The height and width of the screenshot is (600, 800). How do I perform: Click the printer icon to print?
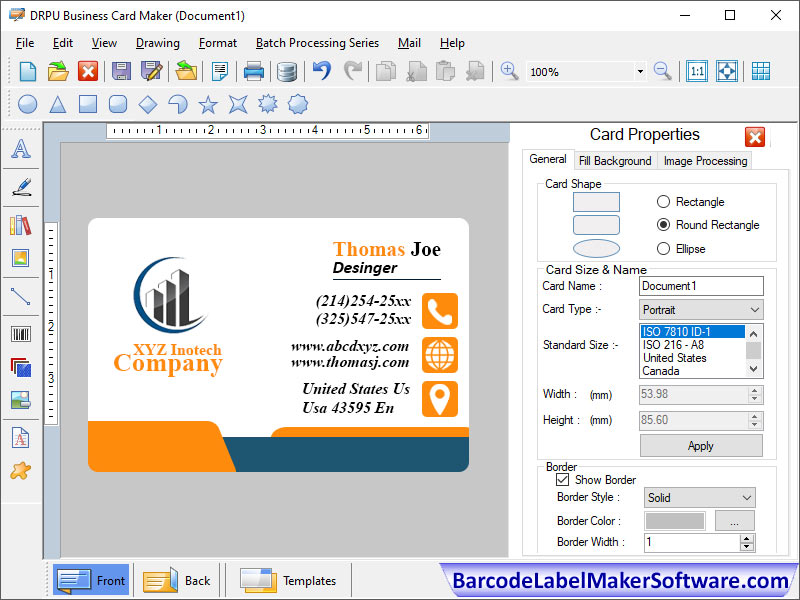pyautogui.click(x=254, y=71)
